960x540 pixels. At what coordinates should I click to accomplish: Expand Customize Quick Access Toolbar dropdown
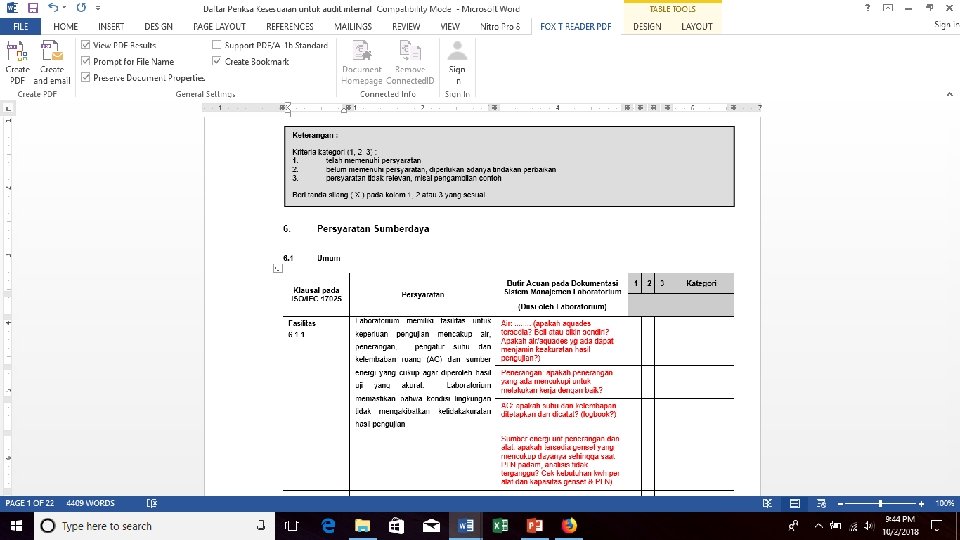pyautogui.click(x=98, y=8)
